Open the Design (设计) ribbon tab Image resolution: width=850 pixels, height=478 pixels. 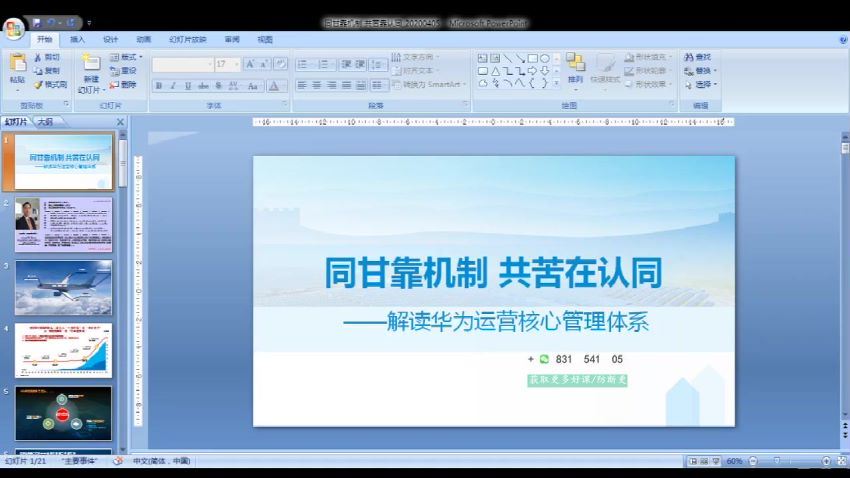click(111, 40)
